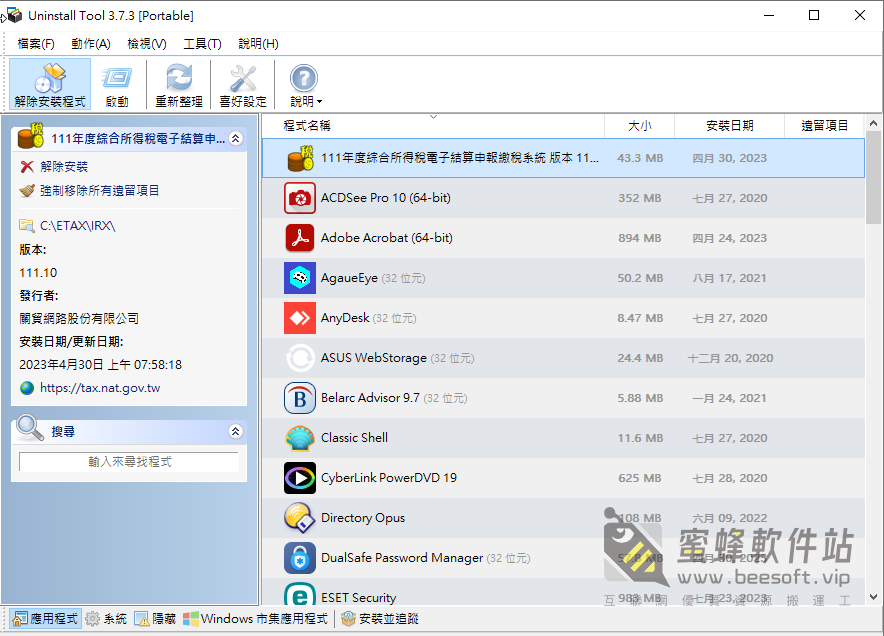Select the Directory Opus program name
Screen dimensions: 884x636
tap(363, 518)
